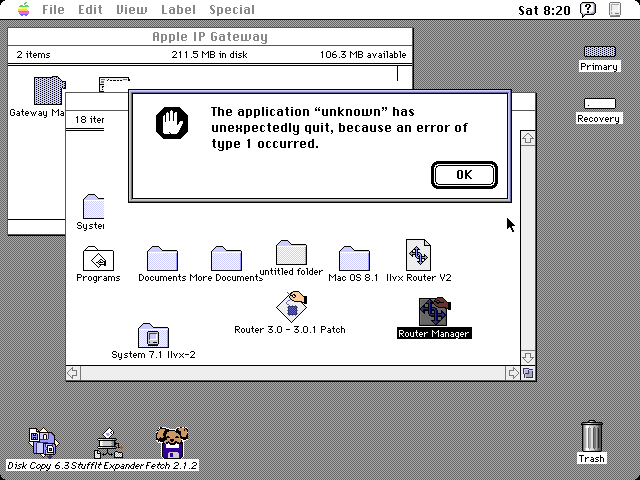Screen dimensions: 640x480
Task: Select the Fetch 2.1.2 dog icon
Action: pyautogui.click(x=172, y=442)
